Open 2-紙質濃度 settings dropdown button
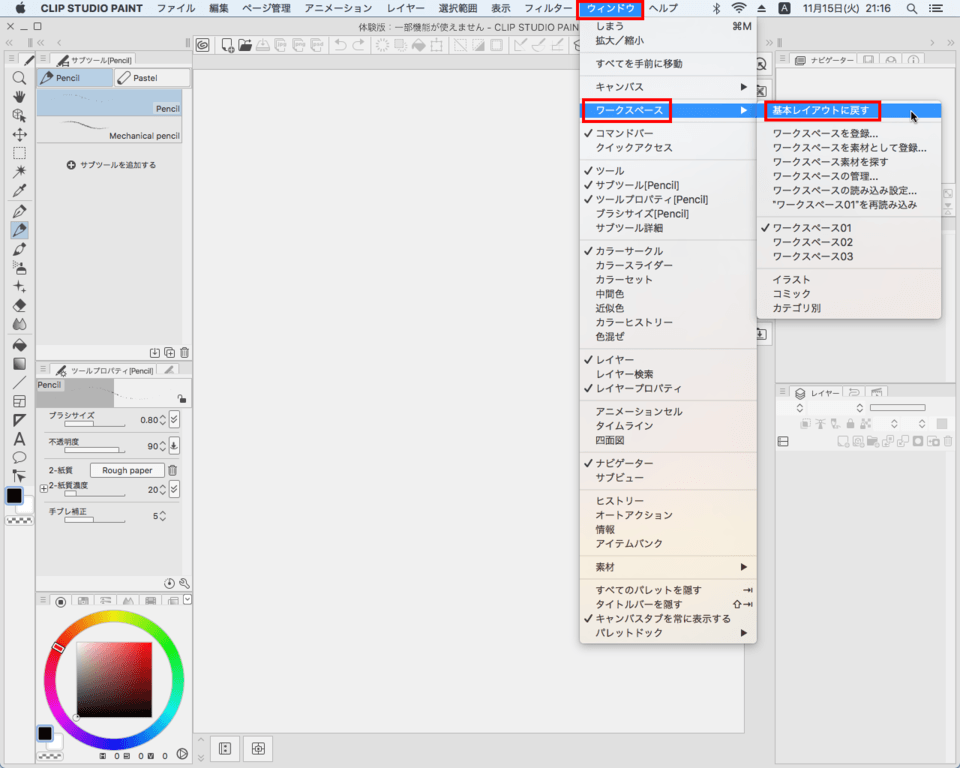Viewport: 960px width, 768px height. click(174, 489)
